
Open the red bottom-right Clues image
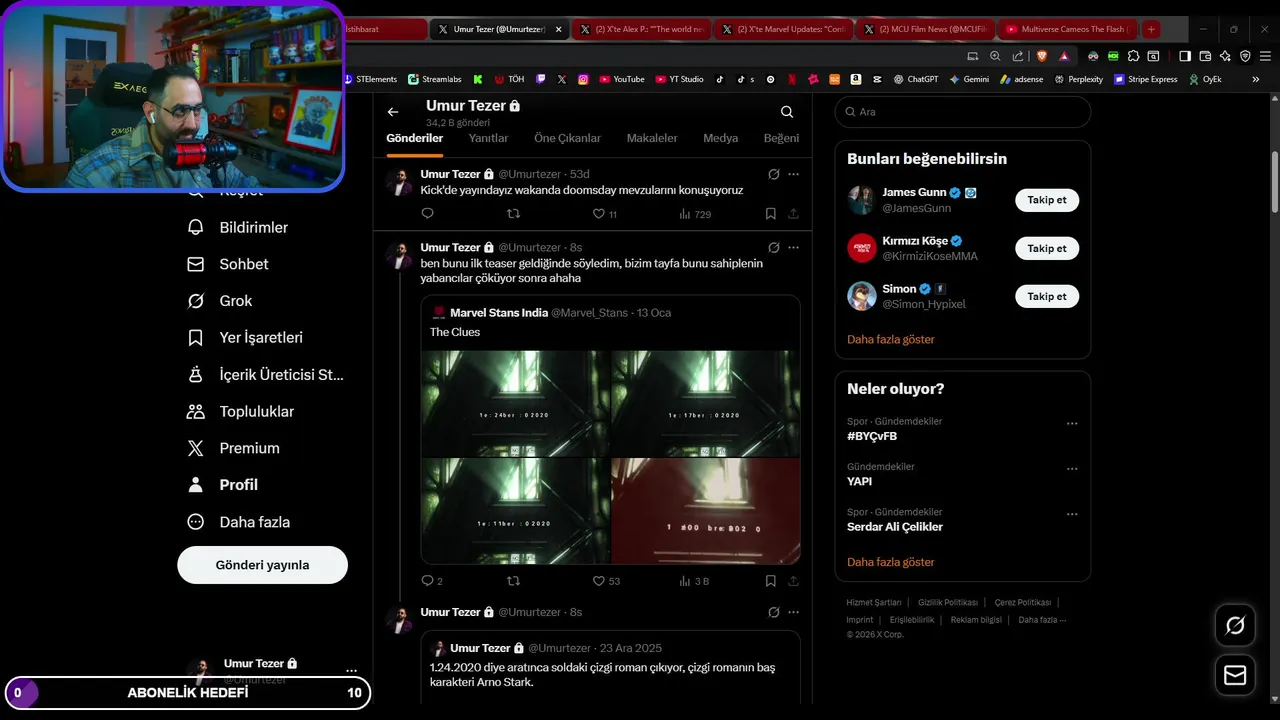[x=706, y=511]
